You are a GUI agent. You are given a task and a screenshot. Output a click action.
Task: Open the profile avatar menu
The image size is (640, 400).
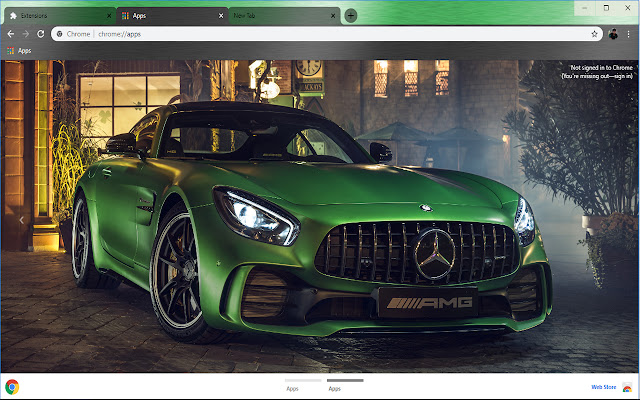(x=613, y=34)
